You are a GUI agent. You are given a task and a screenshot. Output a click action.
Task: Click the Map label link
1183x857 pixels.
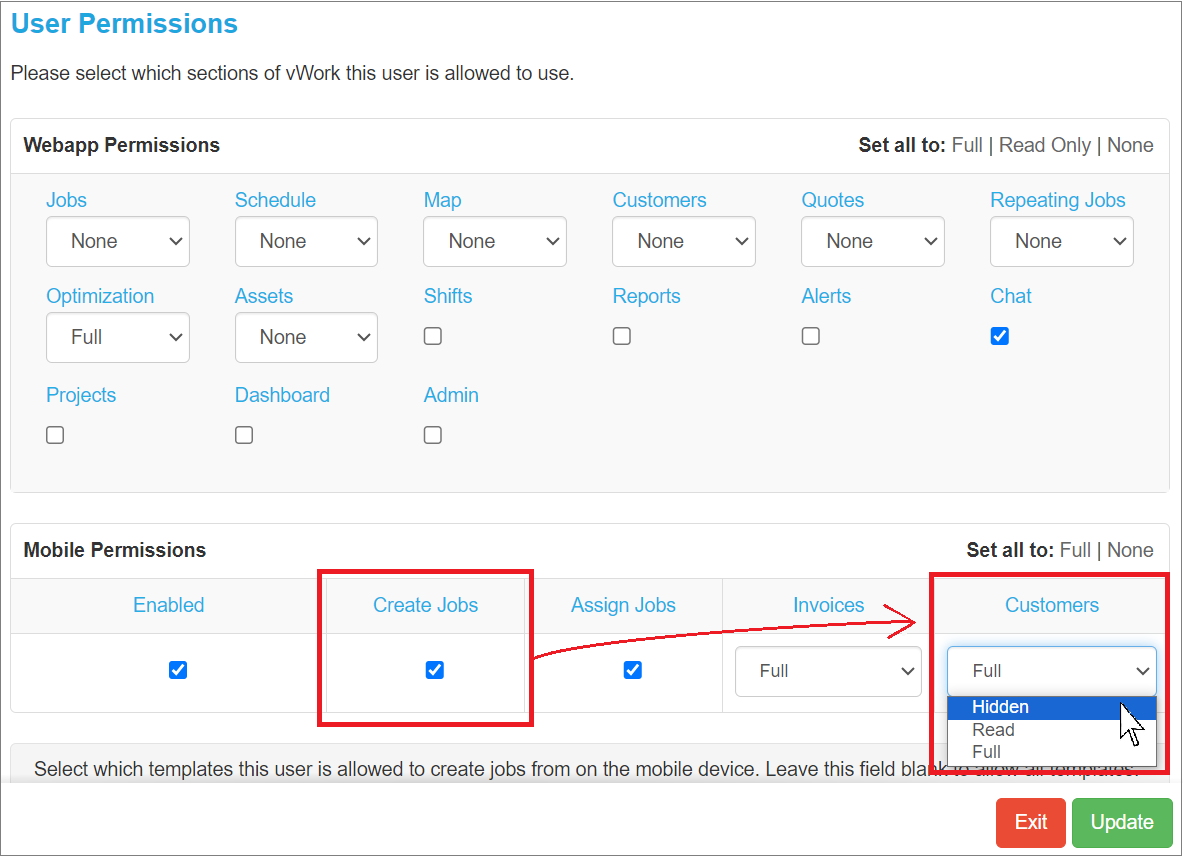(x=442, y=200)
